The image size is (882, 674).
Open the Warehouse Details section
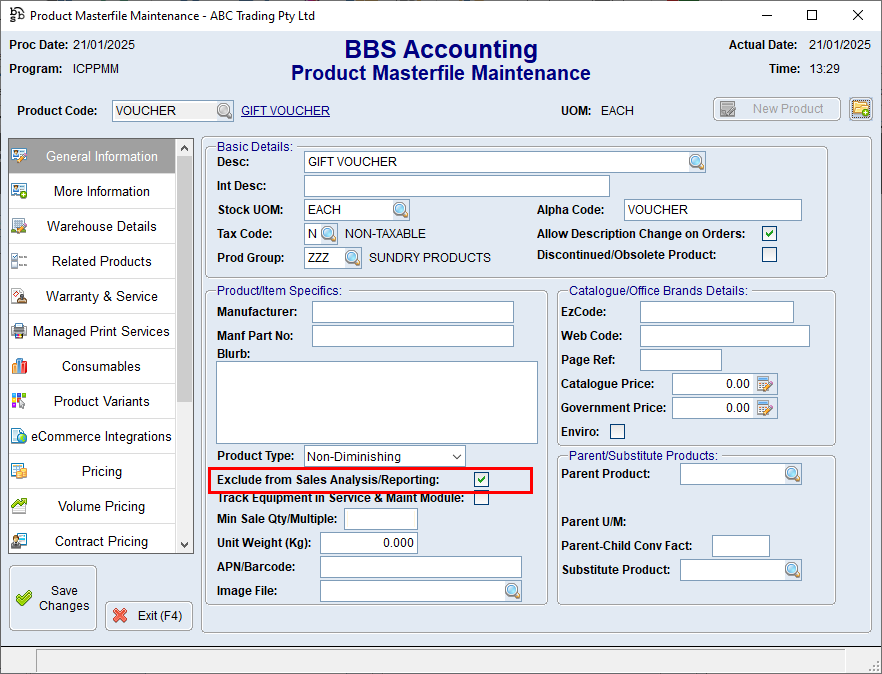pos(101,226)
